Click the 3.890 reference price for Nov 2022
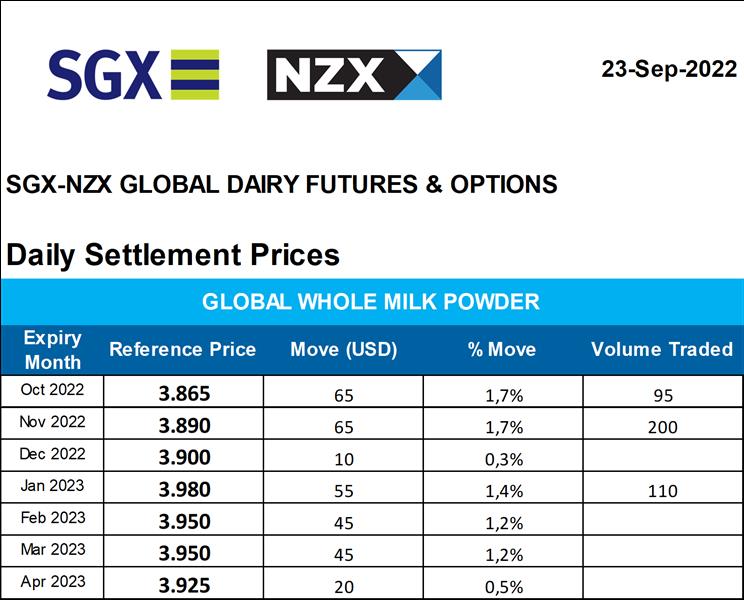744x600 pixels. [x=184, y=426]
